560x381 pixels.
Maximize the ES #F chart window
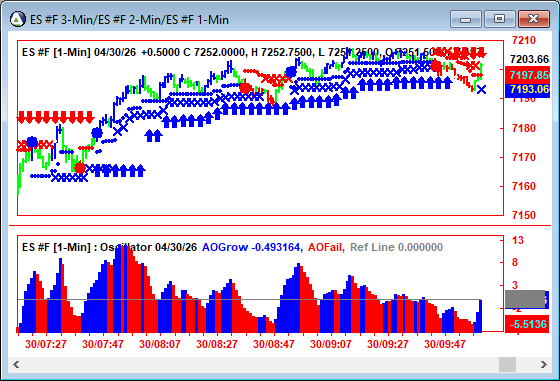(499, 19)
